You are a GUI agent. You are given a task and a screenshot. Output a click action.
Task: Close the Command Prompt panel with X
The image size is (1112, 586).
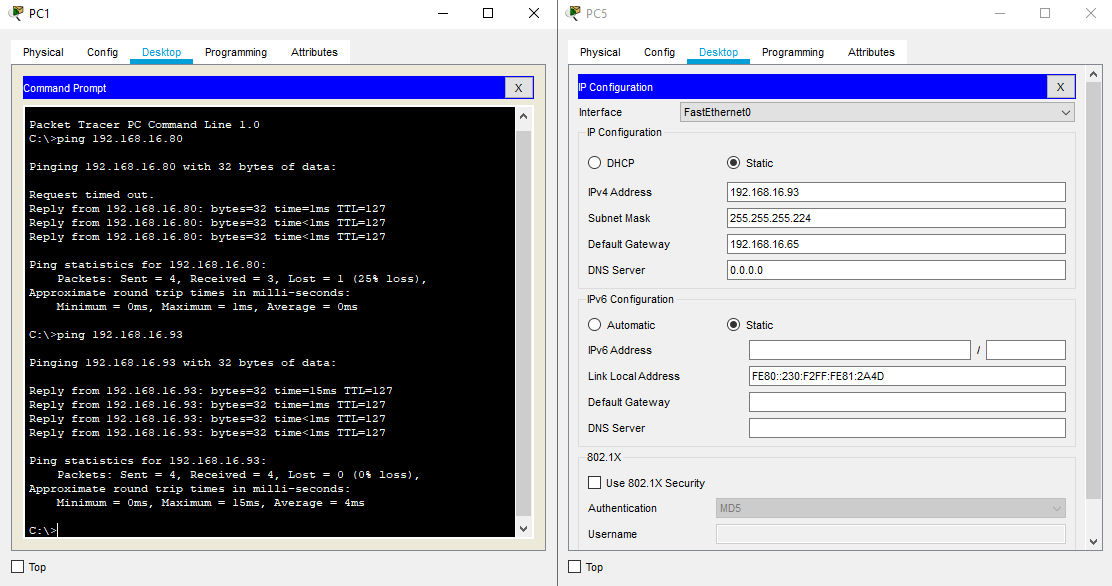[x=518, y=88]
